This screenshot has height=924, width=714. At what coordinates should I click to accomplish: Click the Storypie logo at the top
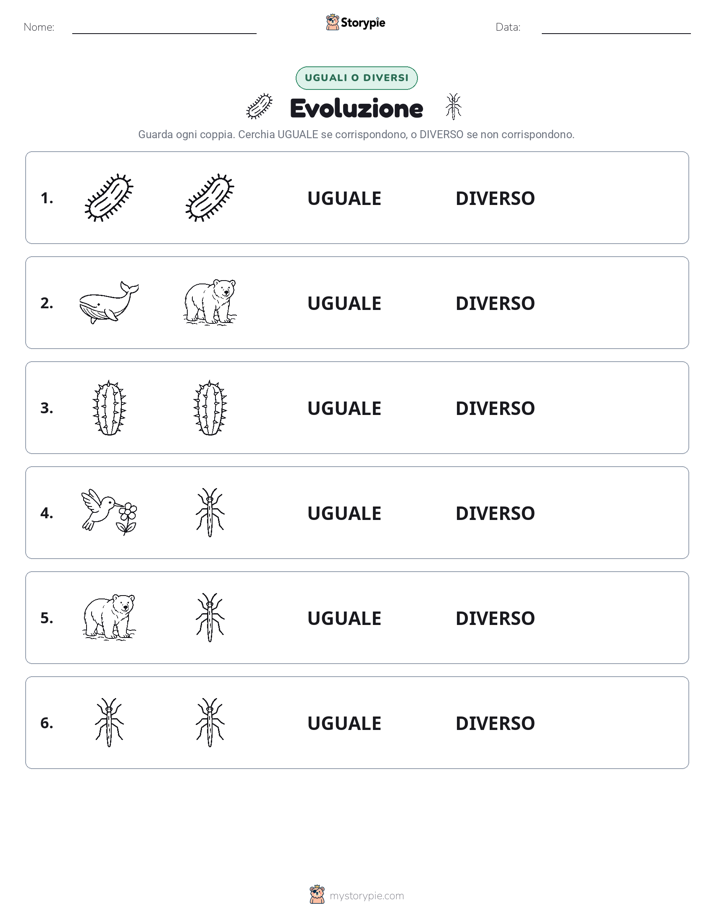point(355,22)
